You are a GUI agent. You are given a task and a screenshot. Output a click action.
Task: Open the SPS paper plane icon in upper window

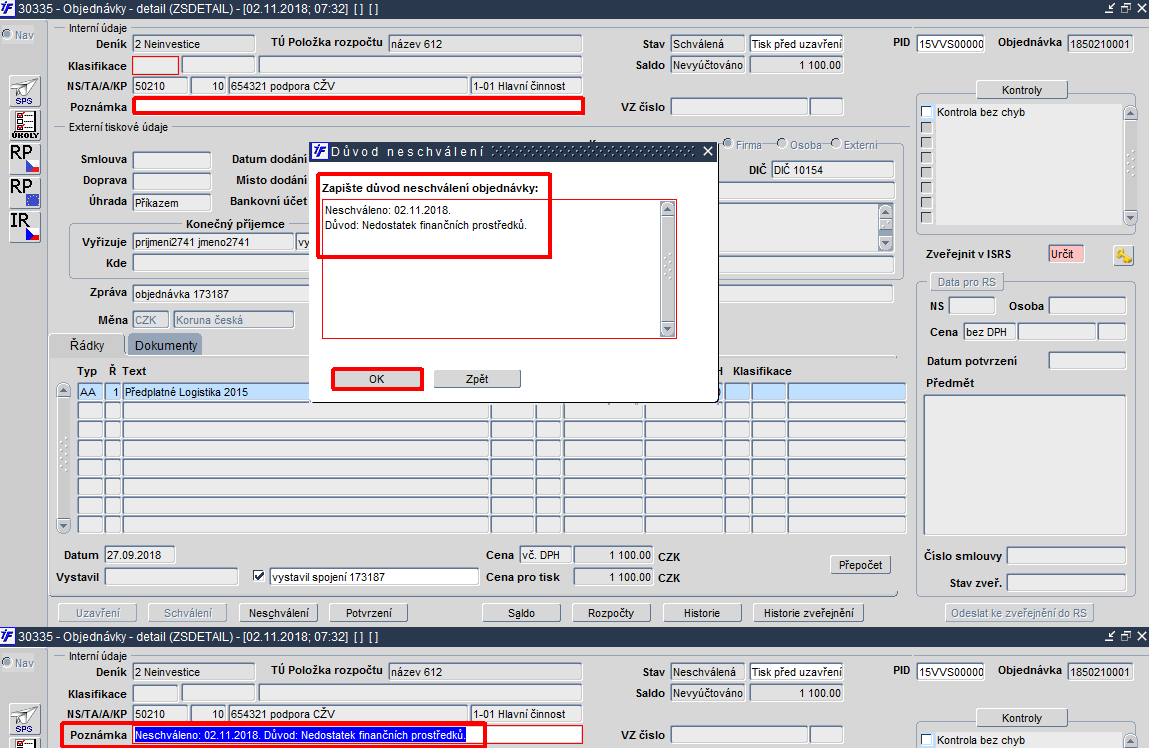tap(24, 92)
